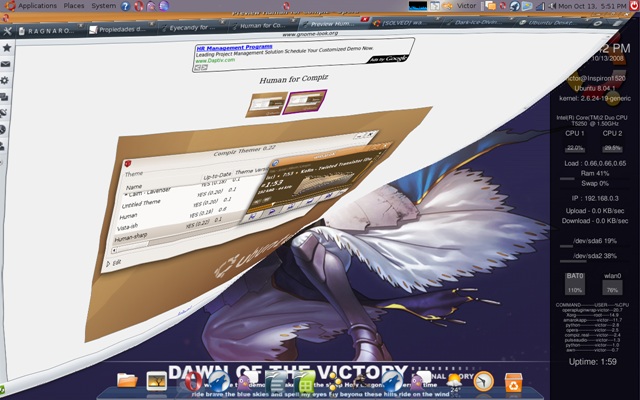Open the orange trash icon in dock
Image resolution: width=640 pixels, height=400 pixels.
(513, 382)
